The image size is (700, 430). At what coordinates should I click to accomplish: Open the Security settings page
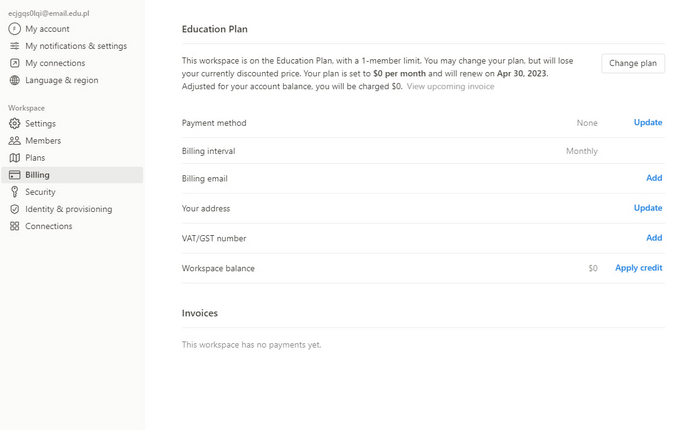pyautogui.click(x=40, y=192)
